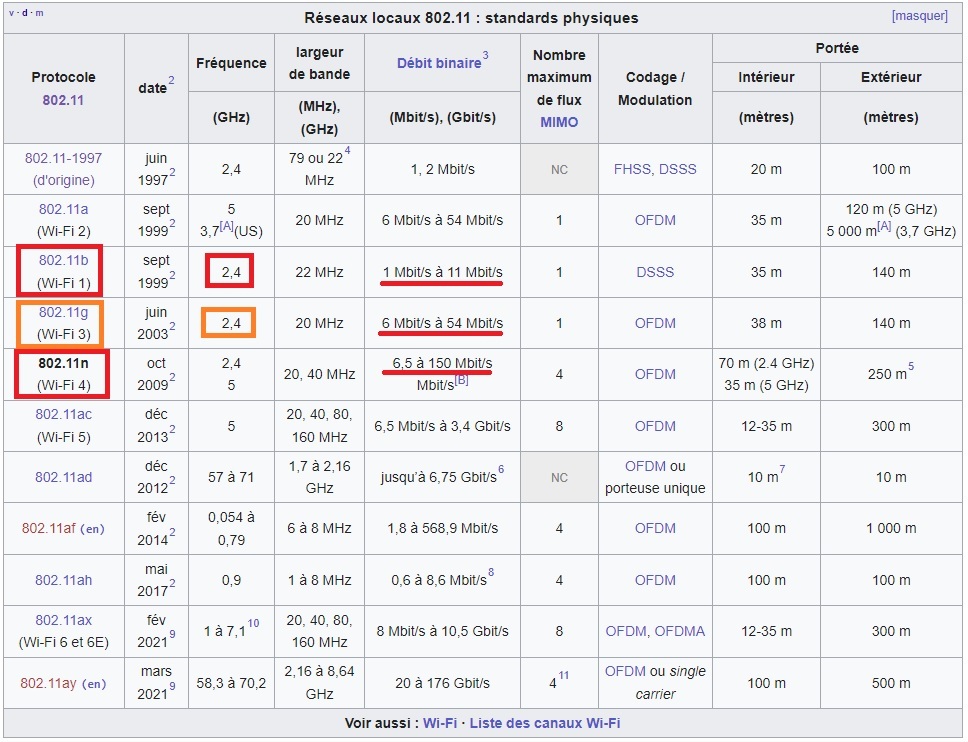Screen dimensions: 968x742
Task: Follow note [B] in 802.11n débit cell
Action: (462, 380)
